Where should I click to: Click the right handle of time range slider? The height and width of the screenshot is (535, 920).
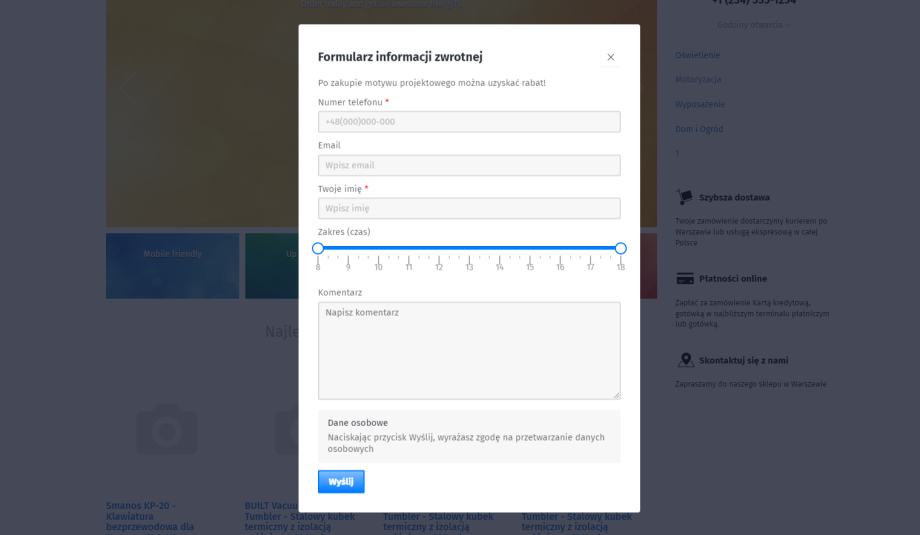620,248
